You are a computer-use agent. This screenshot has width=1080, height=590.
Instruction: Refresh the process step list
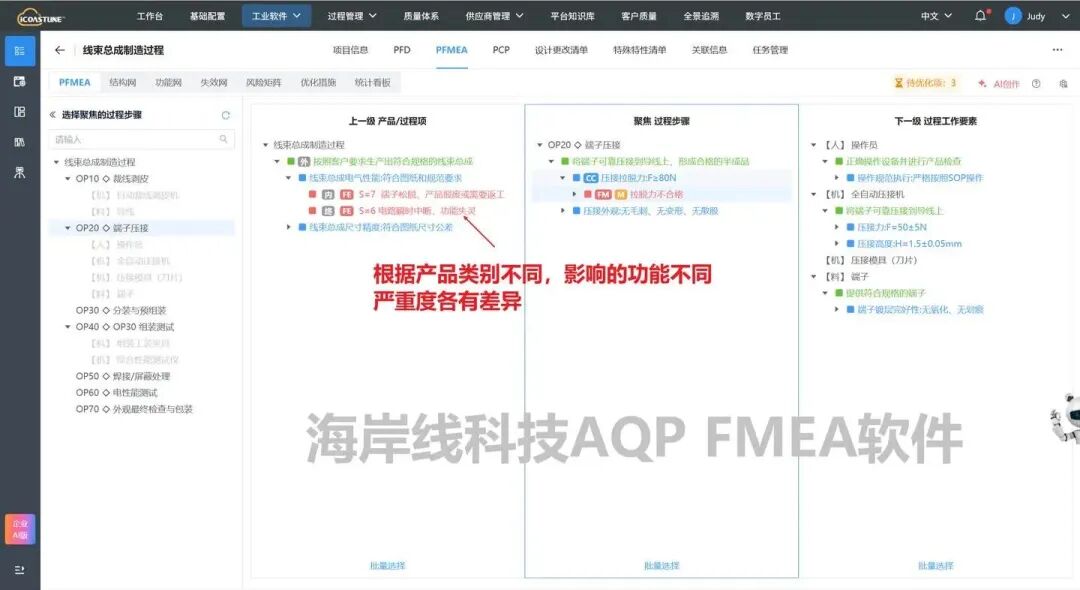point(225,115)
